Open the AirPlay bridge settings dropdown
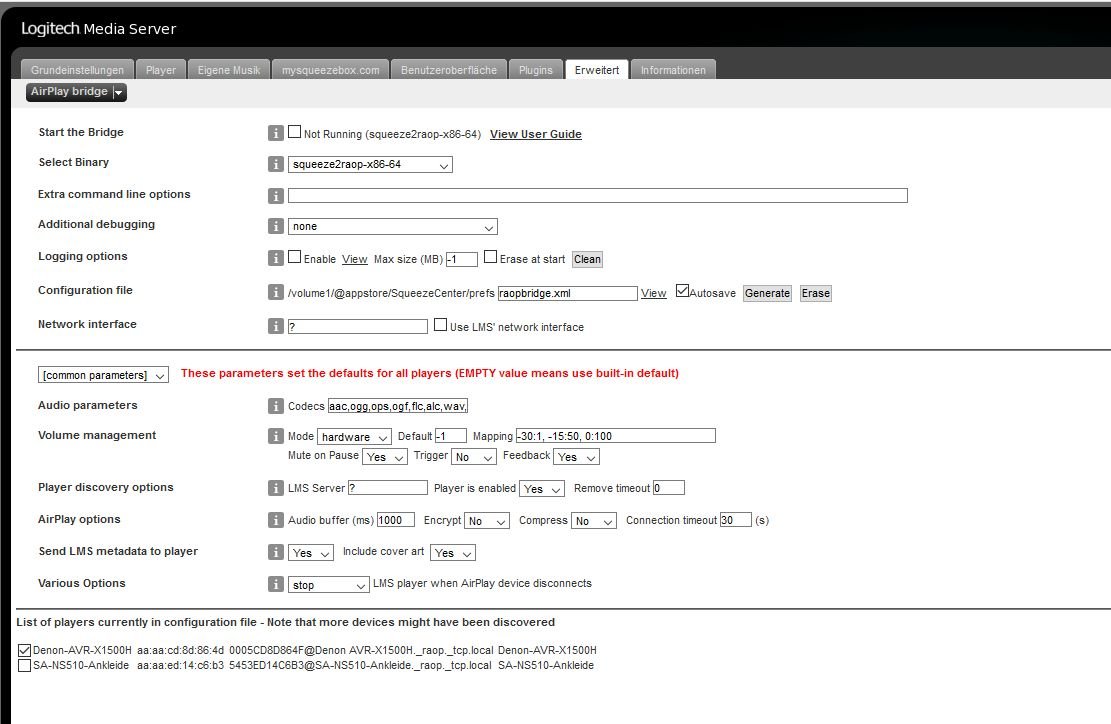Image resolution: width=1111 pixels, height=724 pixels. [76, 92]
